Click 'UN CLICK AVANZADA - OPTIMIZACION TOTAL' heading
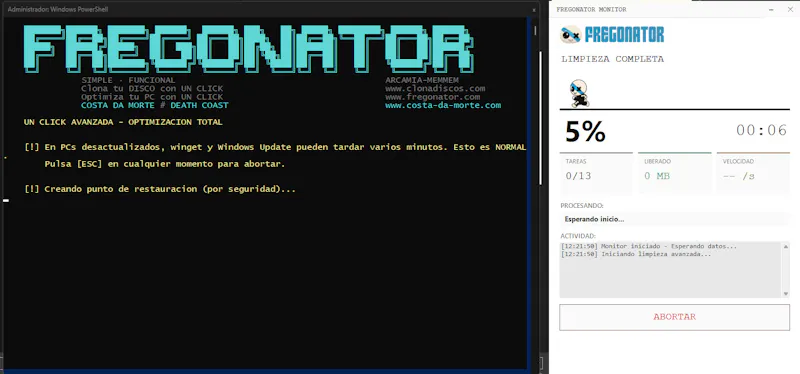 pyautogui.click(x=123, y=122)
